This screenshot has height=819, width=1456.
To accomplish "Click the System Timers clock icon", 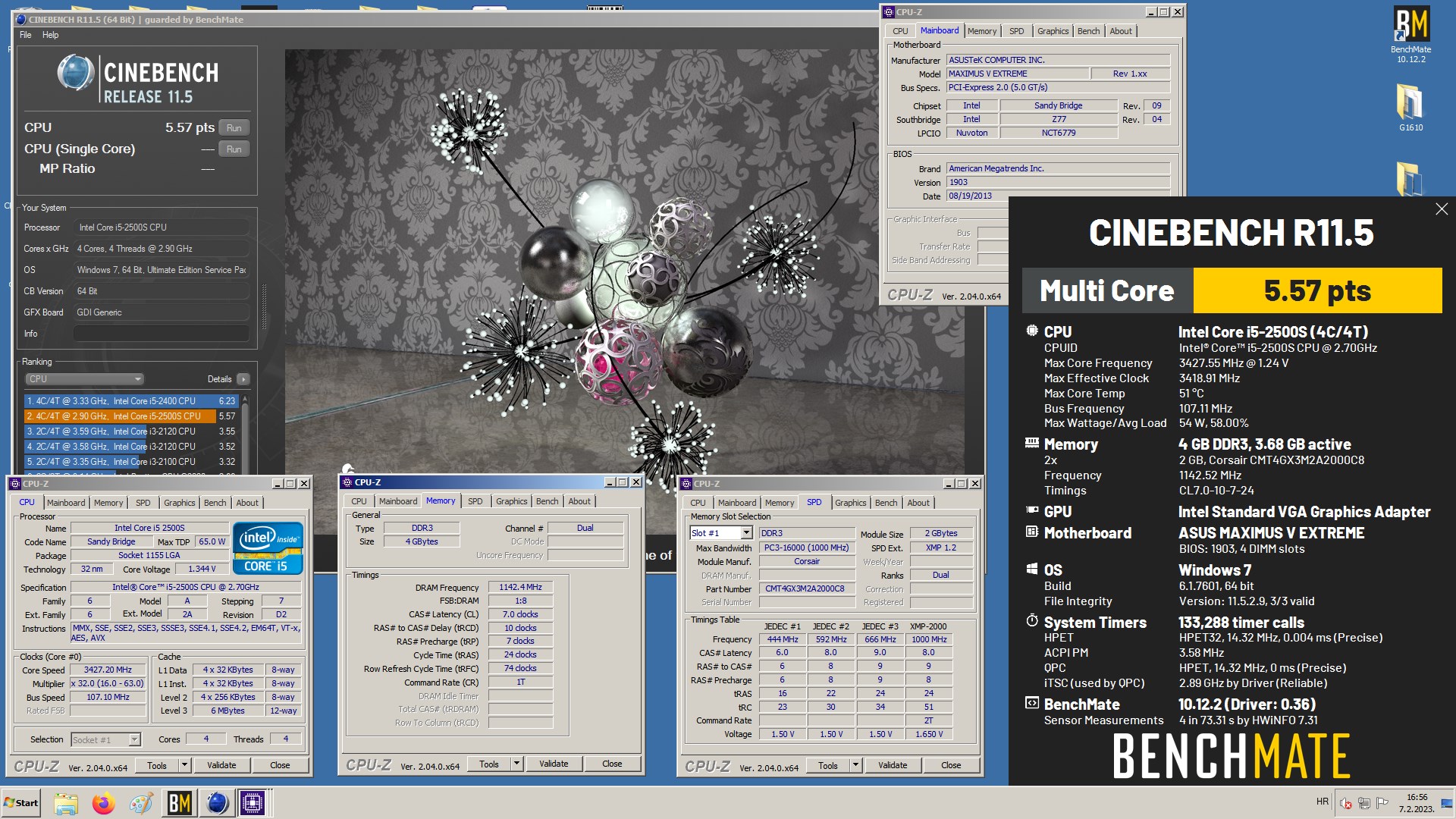I will coord(1032,620).
